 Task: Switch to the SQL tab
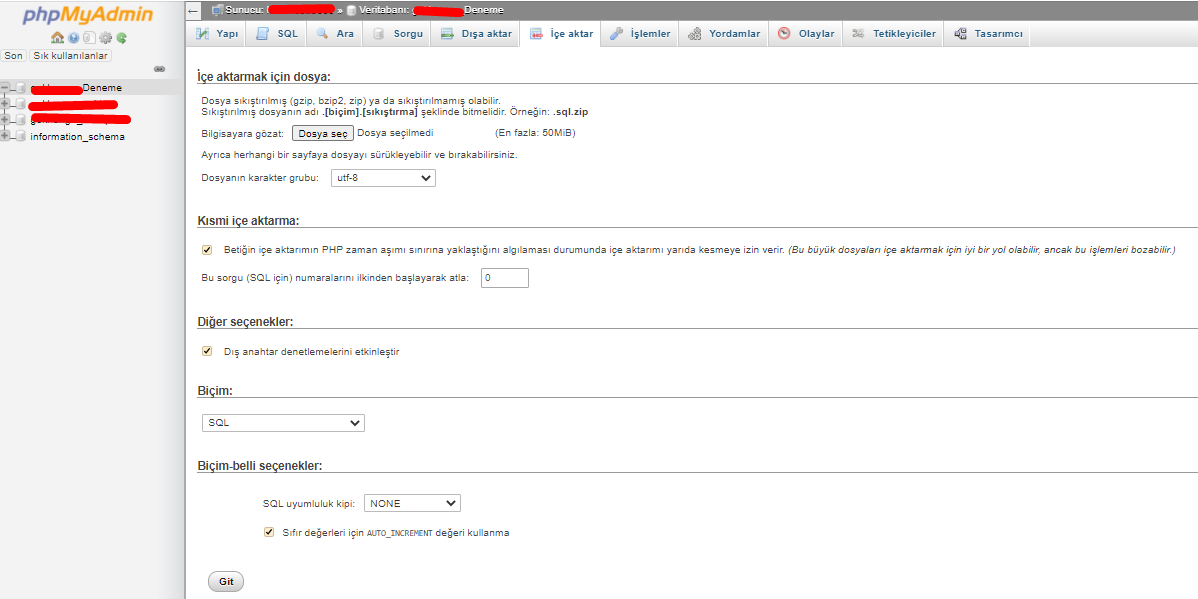277,34
